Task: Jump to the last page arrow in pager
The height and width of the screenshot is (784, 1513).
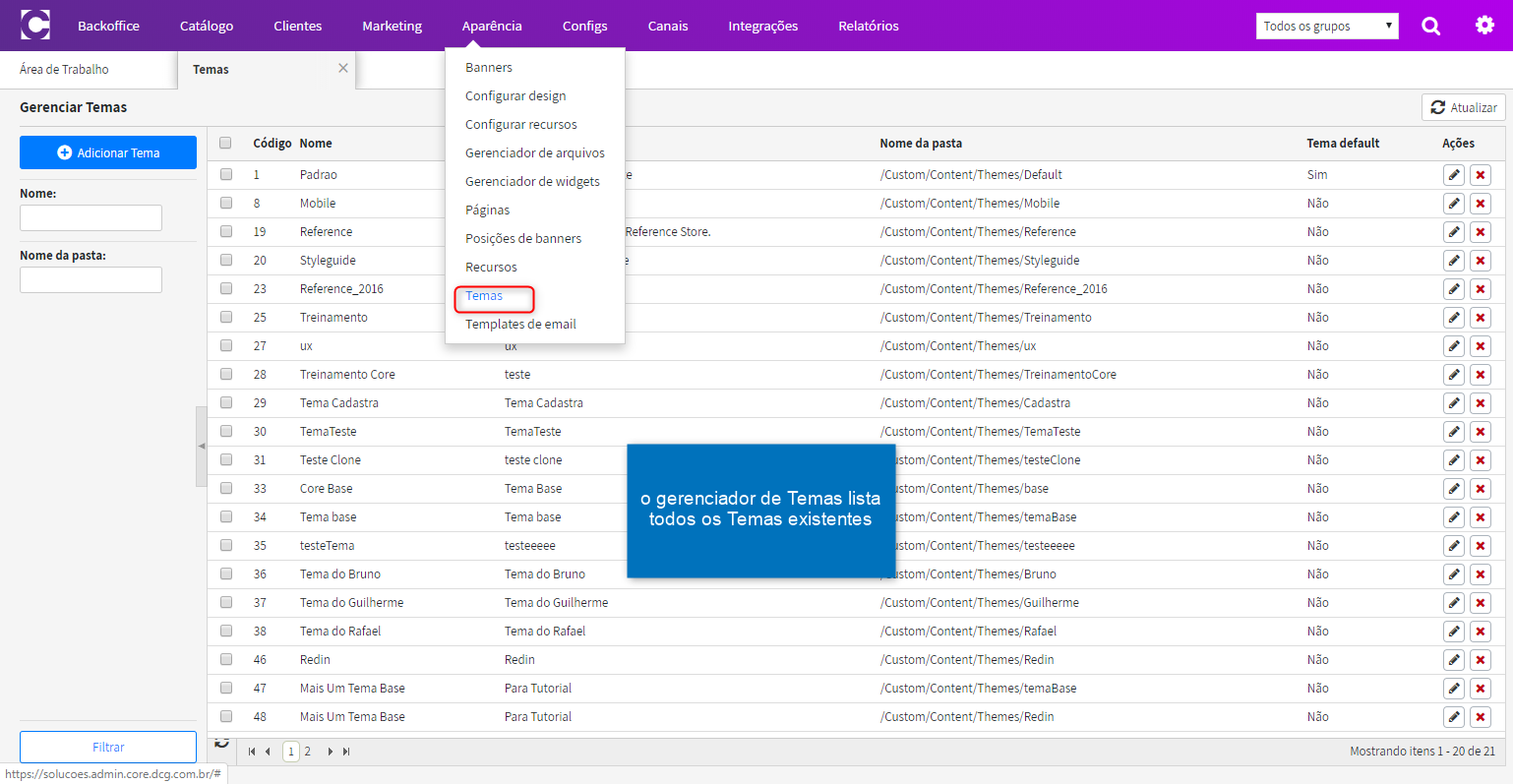Action: tap(346, 752)
